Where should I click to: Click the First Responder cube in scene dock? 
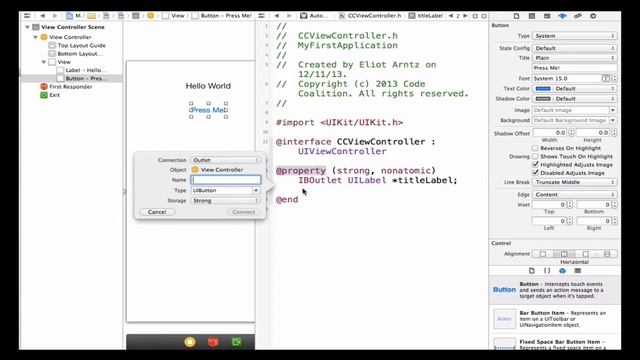coord(213,342)
